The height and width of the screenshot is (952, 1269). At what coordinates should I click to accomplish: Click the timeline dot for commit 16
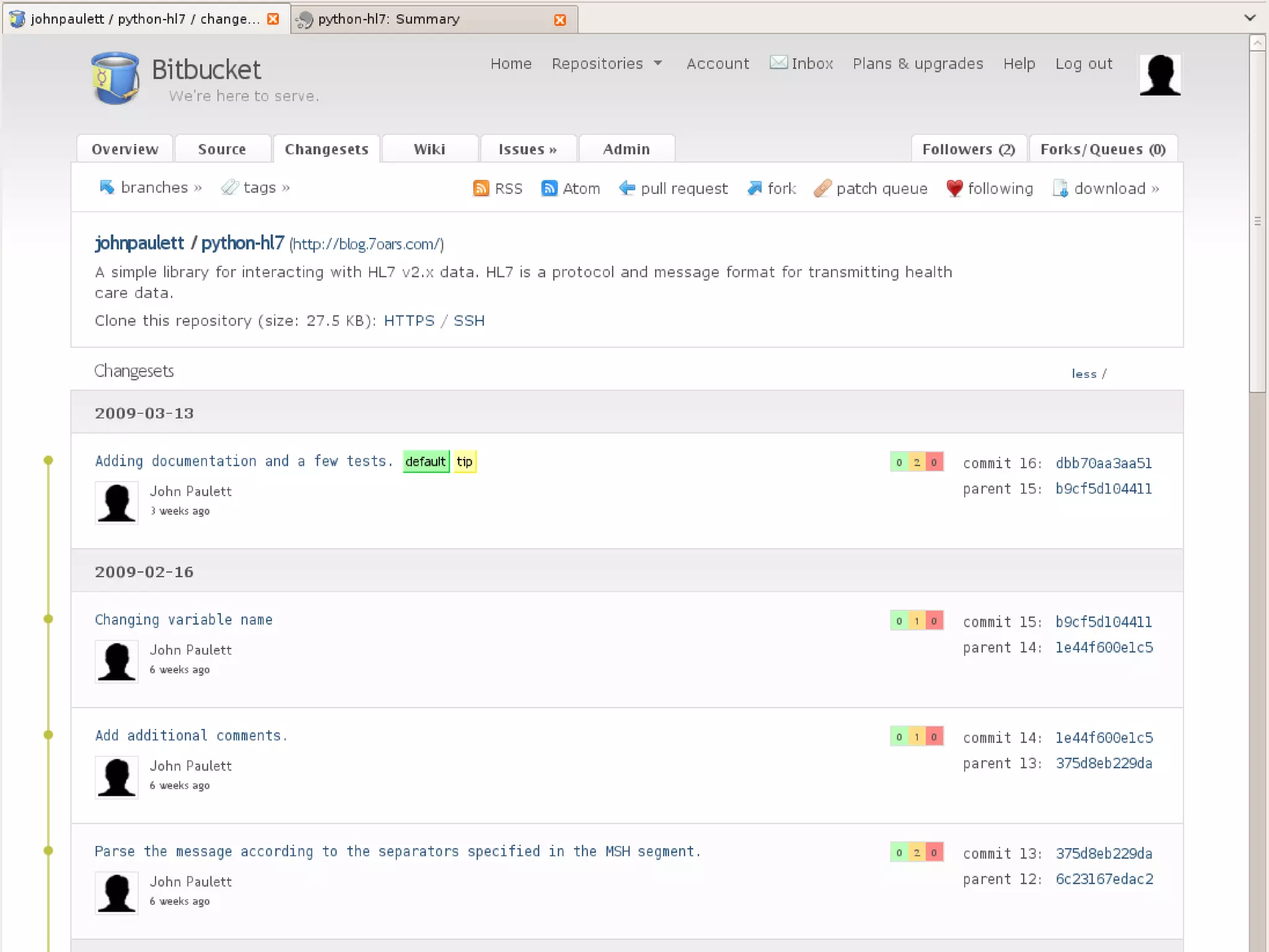point(48,460)
